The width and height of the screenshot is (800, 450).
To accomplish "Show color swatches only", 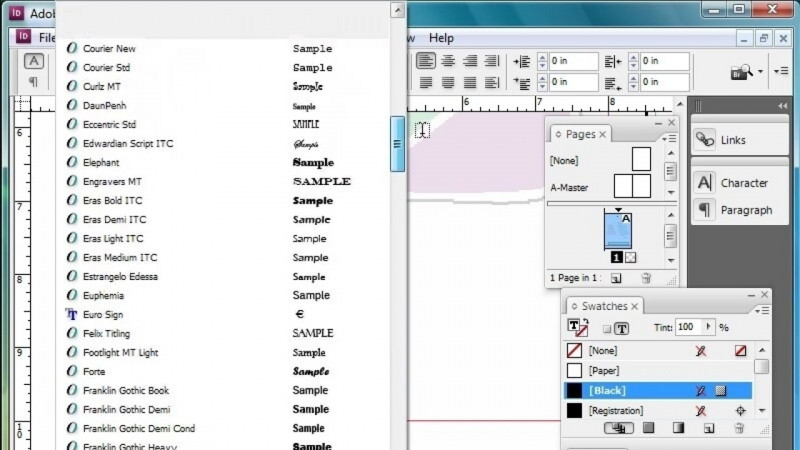I will click(648, 428).
